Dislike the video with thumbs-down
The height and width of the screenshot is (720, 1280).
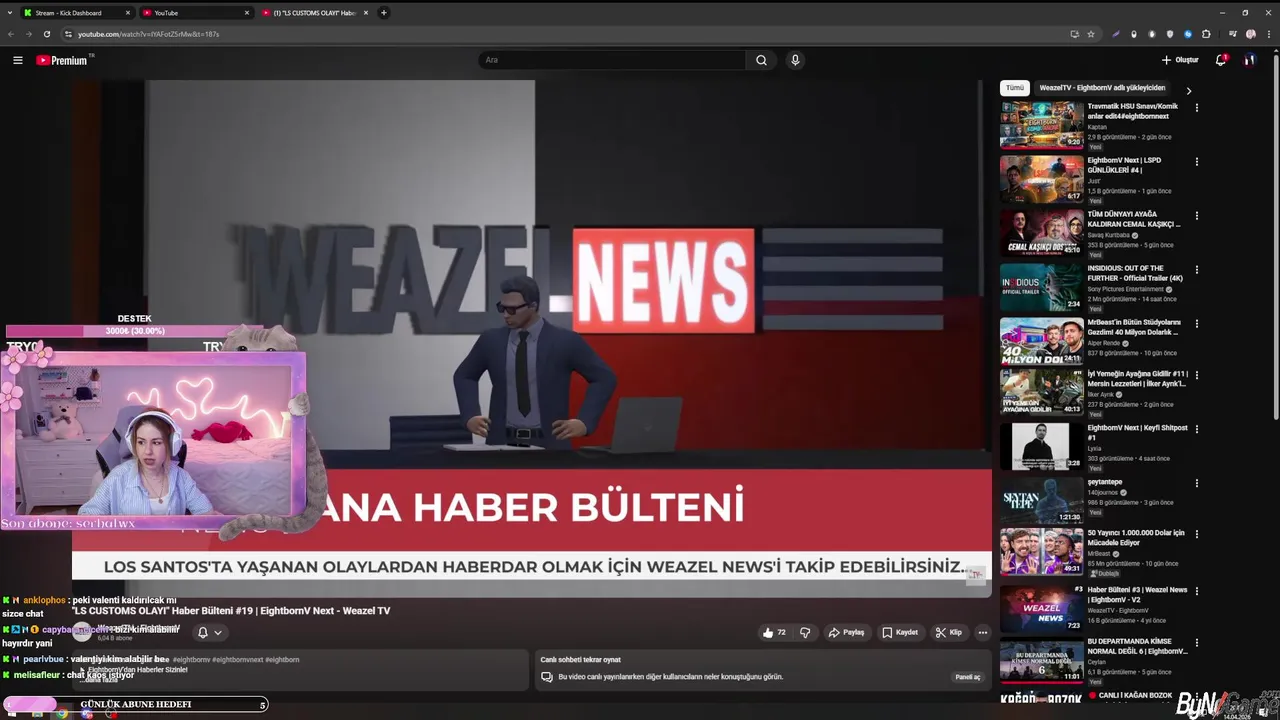point(805,632)
